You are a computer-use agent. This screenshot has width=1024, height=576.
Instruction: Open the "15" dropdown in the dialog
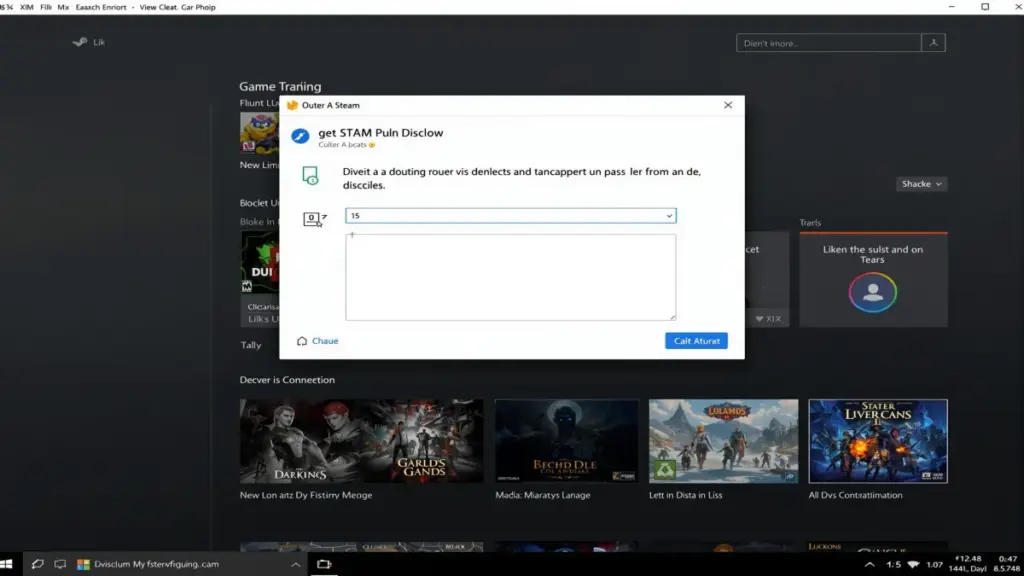[x=667, y=215]
